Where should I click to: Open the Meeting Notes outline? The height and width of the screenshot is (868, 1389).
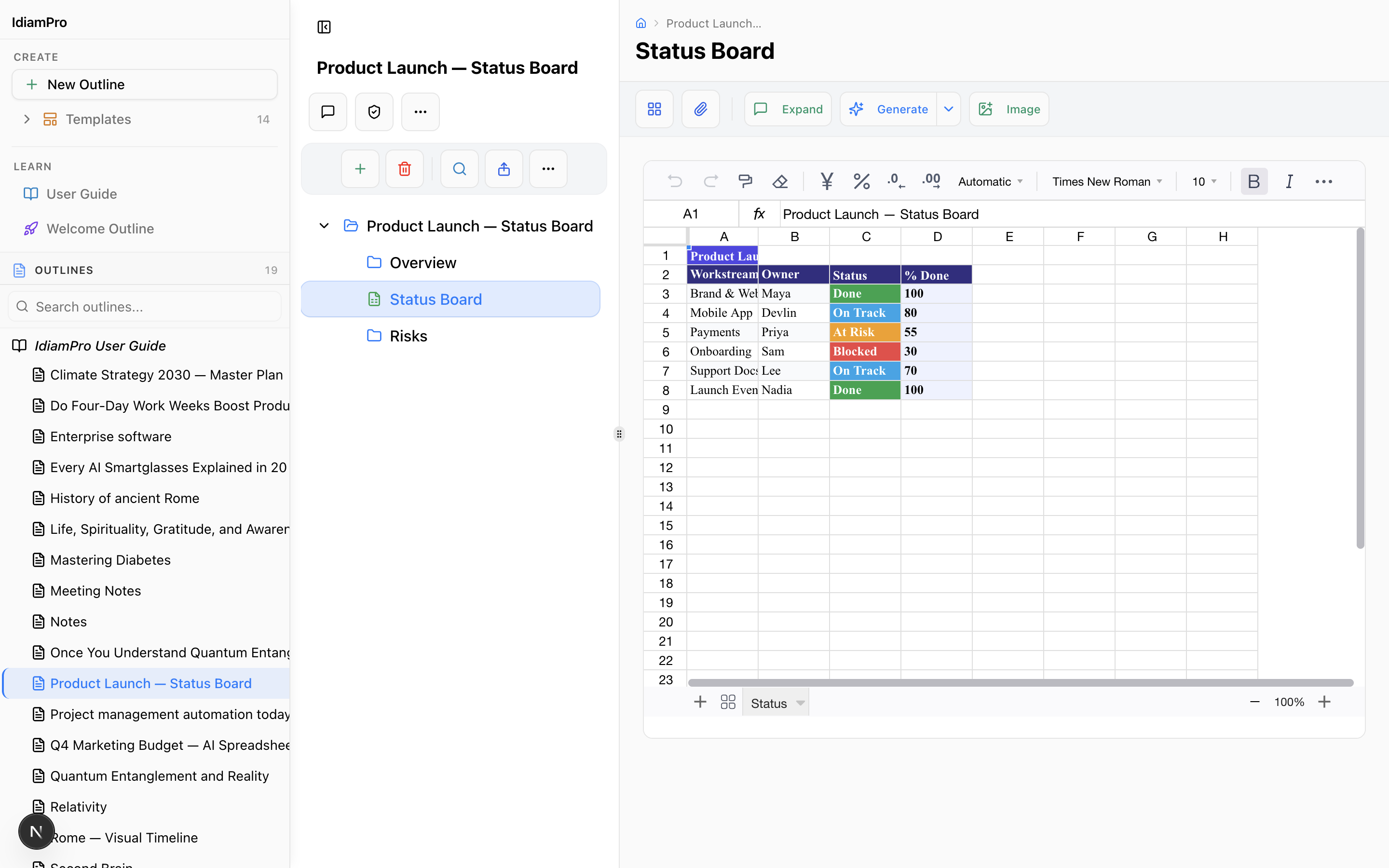[x=95, y=591]
